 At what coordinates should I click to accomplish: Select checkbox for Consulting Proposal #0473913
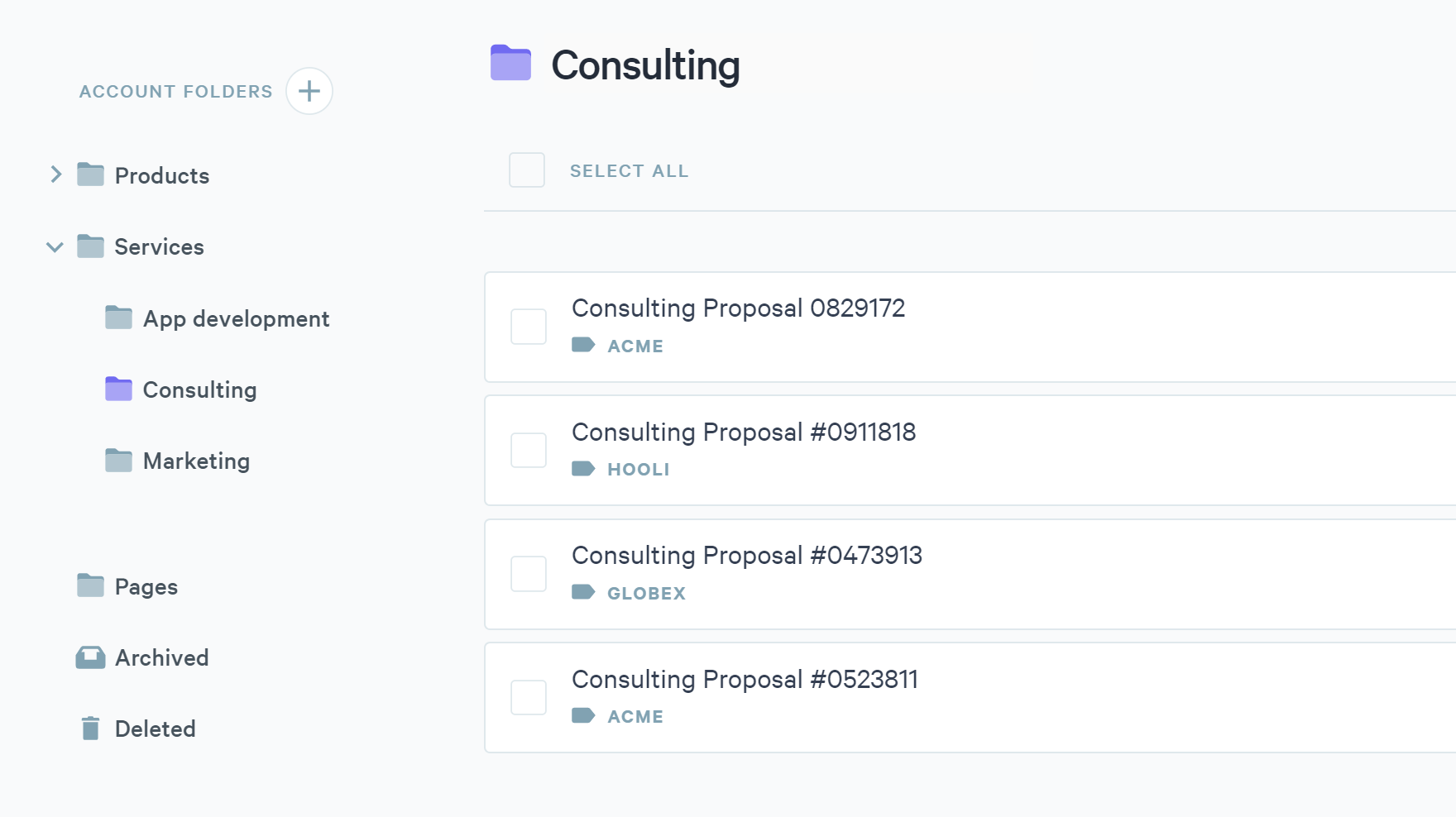529,574
